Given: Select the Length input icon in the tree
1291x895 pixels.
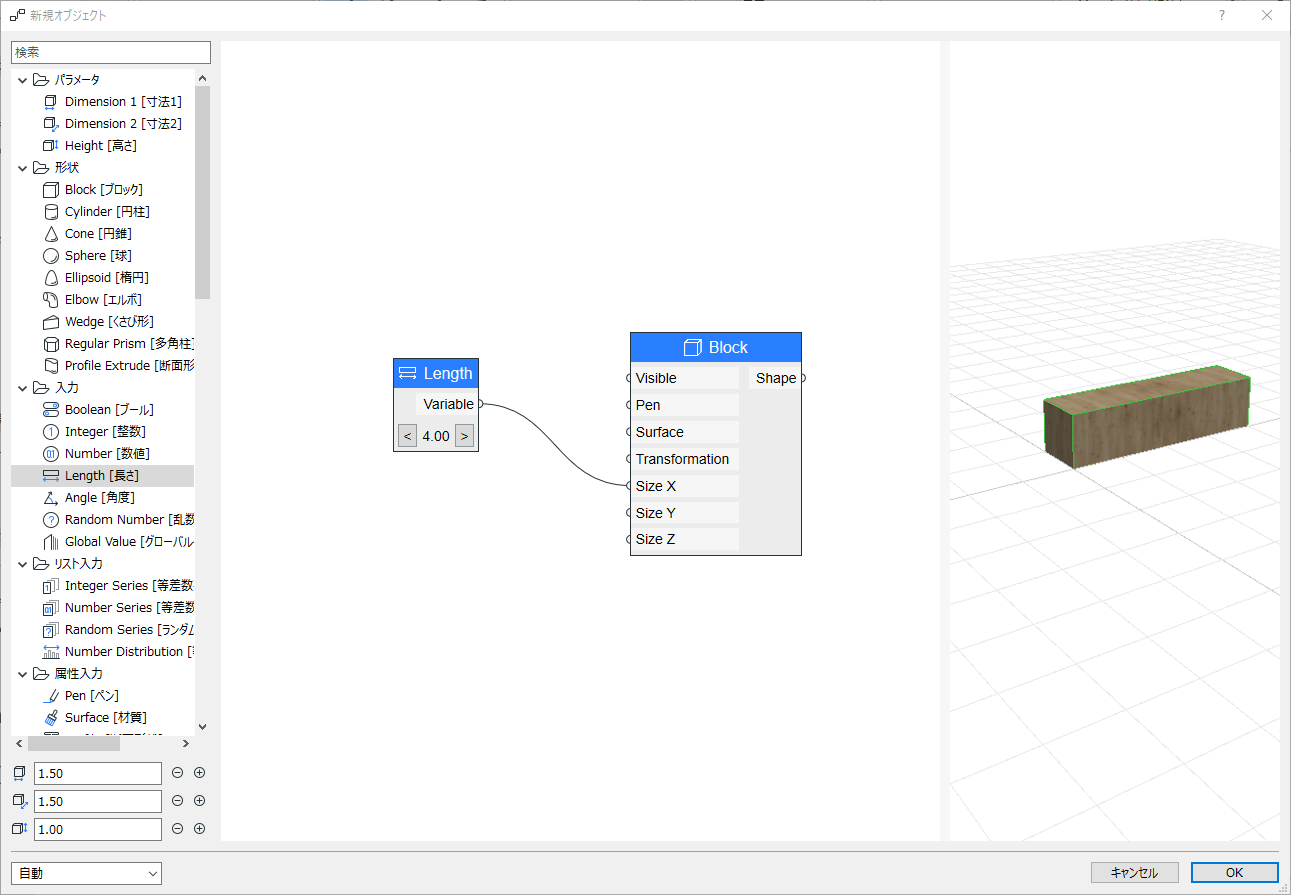Looking at the screenshot, I should pyautogui.click(x=51, y=476).
